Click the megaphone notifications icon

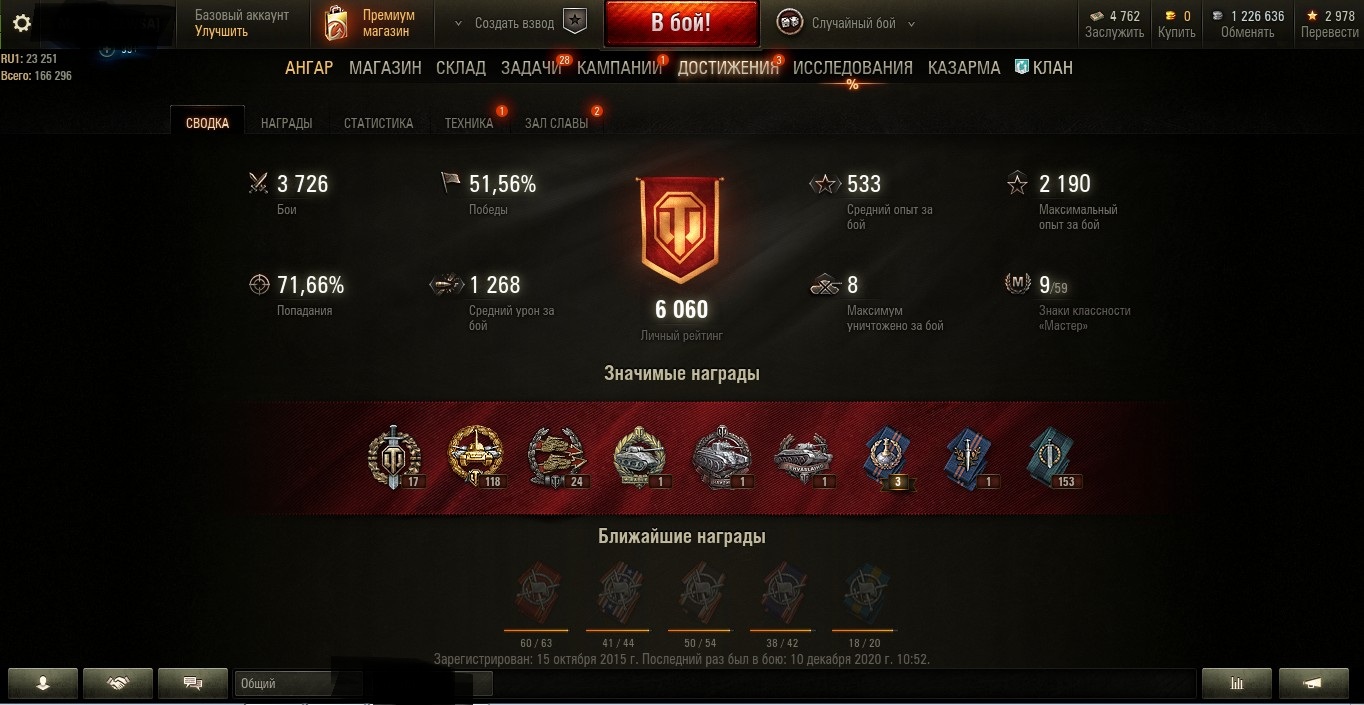pyautogui.click(x=1313, y=683)
